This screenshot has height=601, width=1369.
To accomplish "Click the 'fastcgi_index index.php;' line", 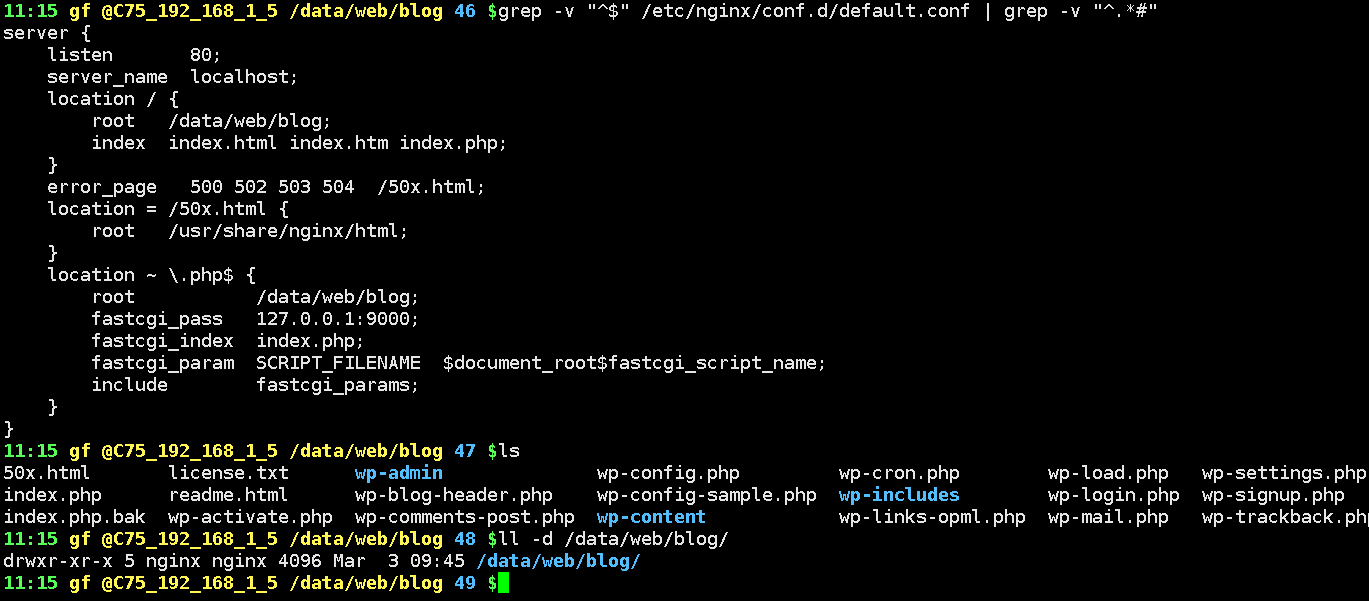I will pyautogui.click(x=228, y=341).
